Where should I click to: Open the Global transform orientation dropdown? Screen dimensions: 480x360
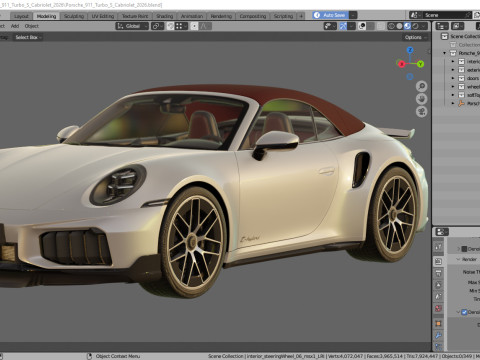(x=132, y=26)
